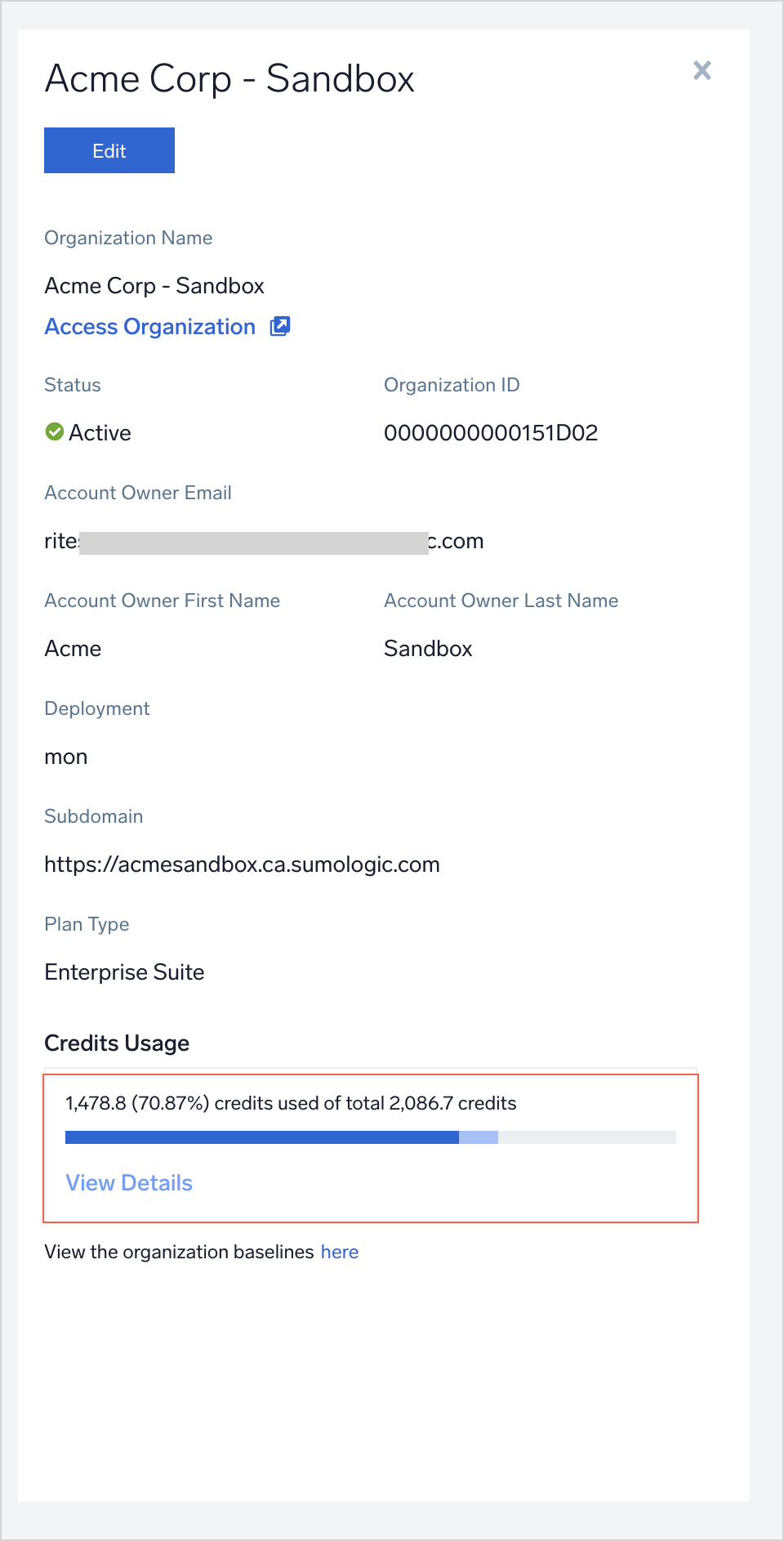Viewport: 784px width, 1541px height.
Task: Click the green Active status checkmark icon
Action: click(x=55, y=431)
